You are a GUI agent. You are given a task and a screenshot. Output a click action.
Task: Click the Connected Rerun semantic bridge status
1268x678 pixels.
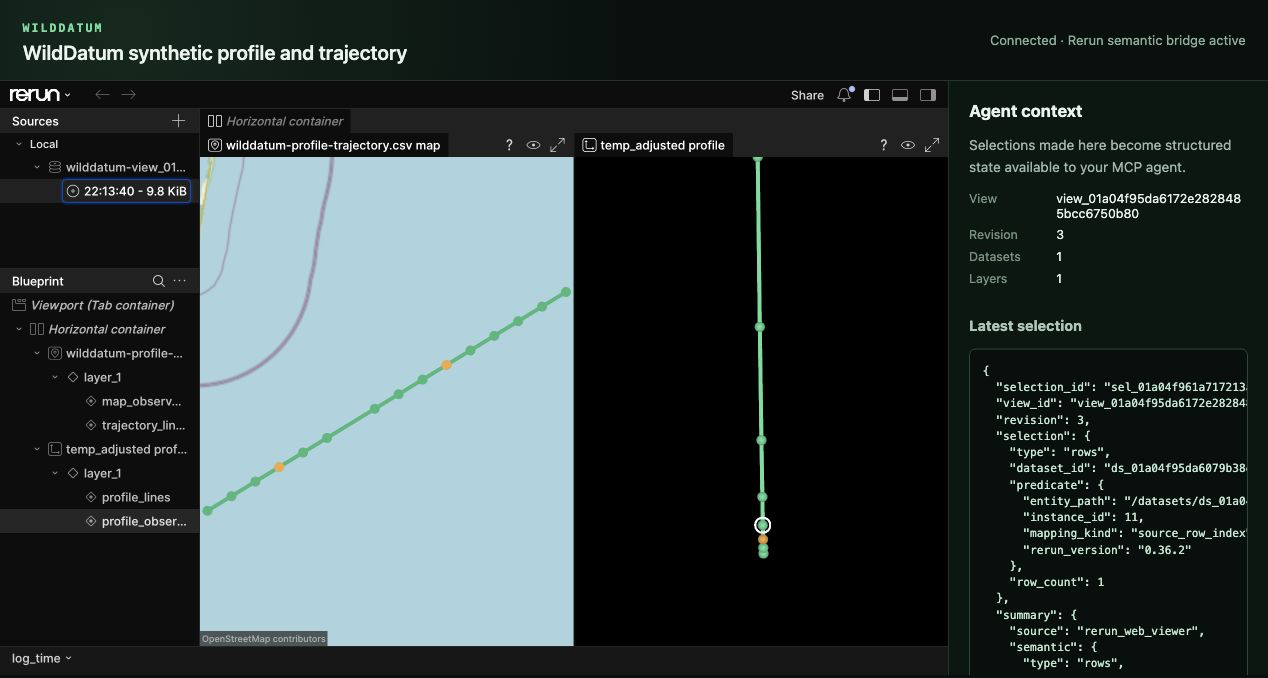1118,41
